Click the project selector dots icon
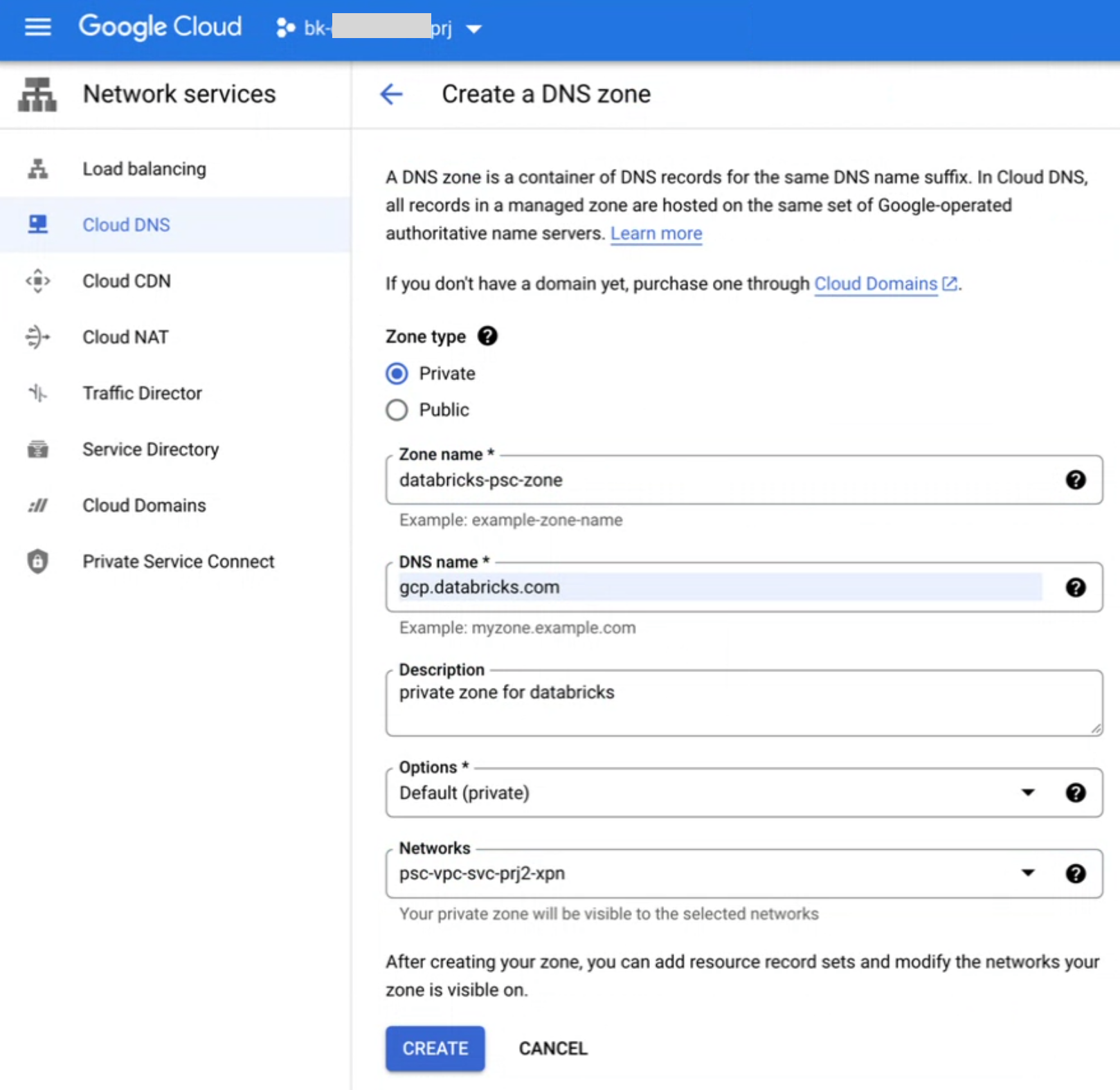The image size is (1120, 1090). coord(285,28)
